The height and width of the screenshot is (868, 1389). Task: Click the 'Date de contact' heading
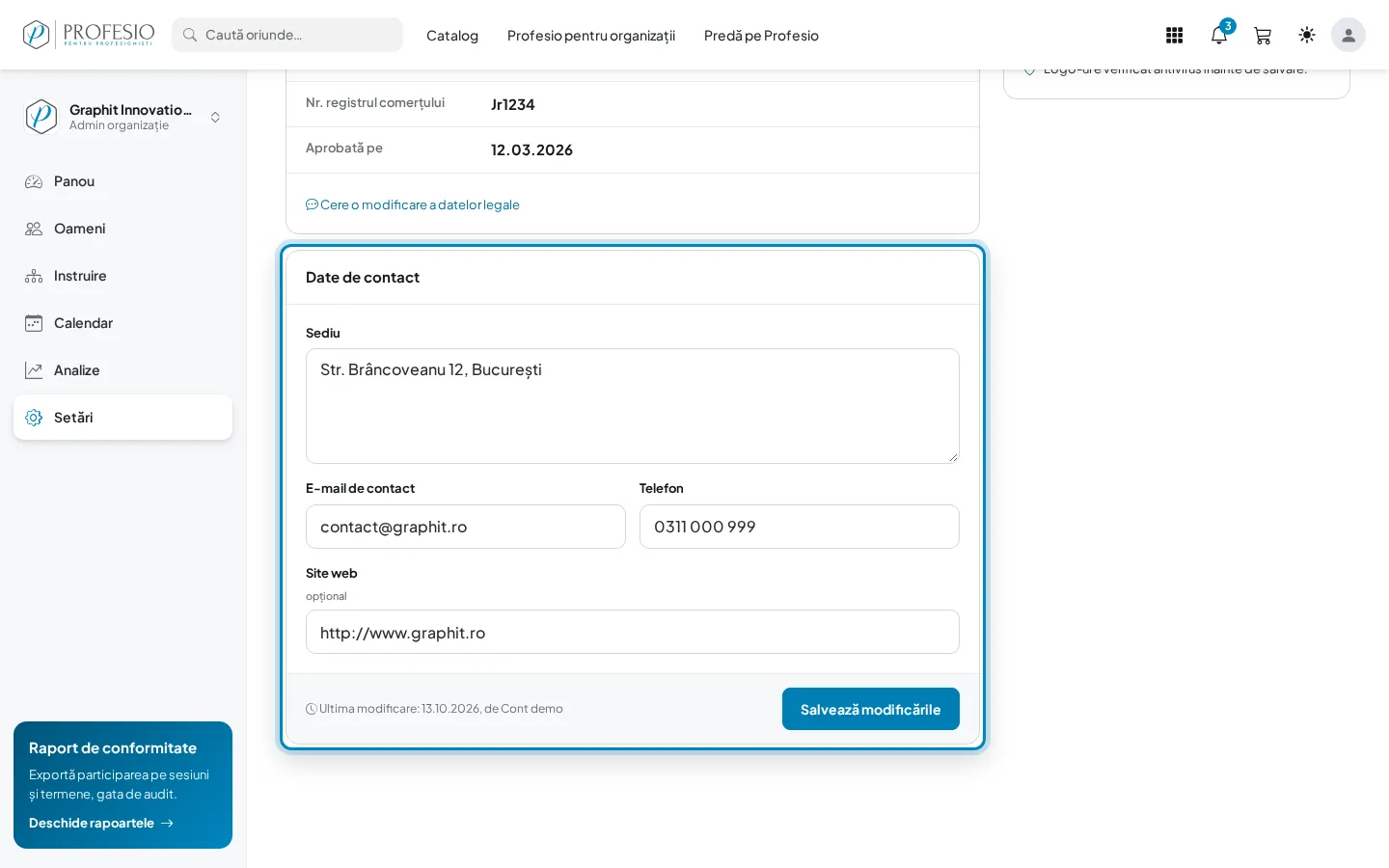363,278
